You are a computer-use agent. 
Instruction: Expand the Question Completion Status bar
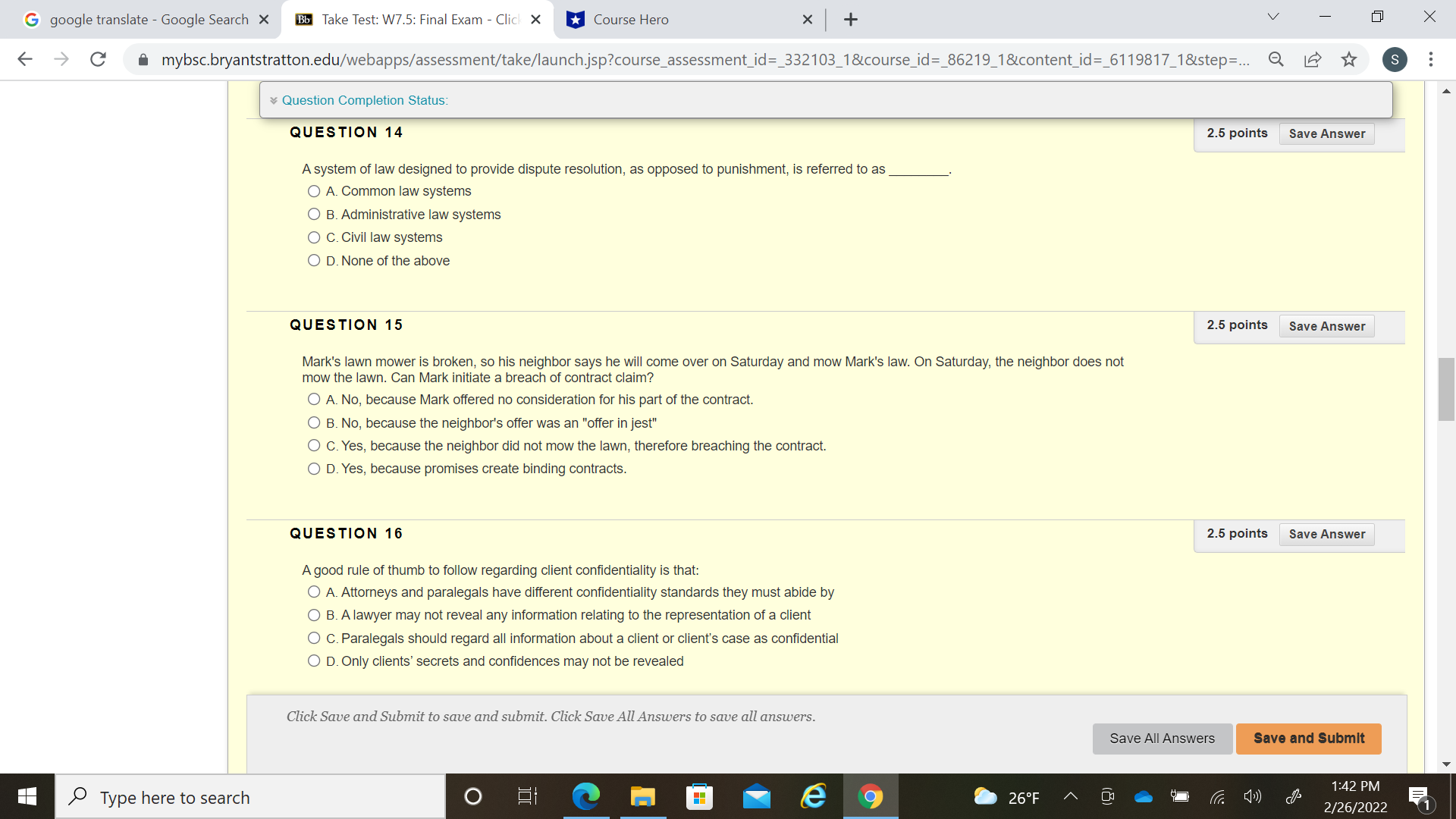(275, 99)
